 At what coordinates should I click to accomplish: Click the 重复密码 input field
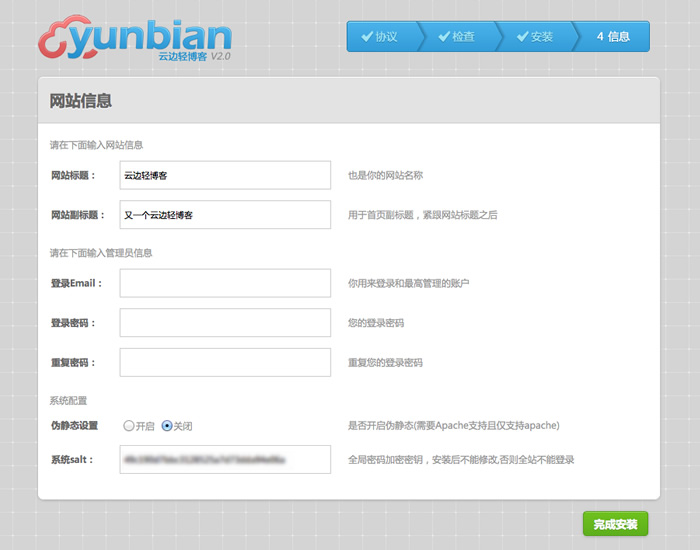pyautogui.click(x=225, y=362)
